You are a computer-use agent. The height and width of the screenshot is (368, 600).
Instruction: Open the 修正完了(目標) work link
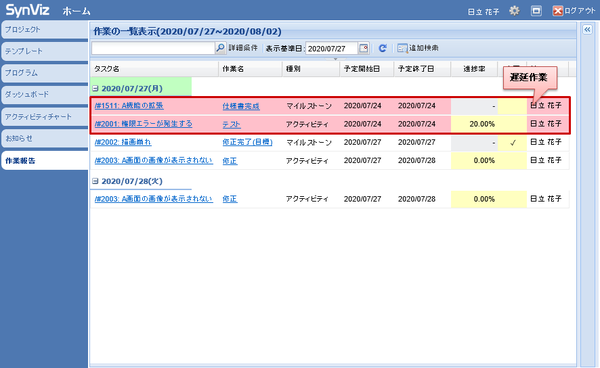[247, 142]
